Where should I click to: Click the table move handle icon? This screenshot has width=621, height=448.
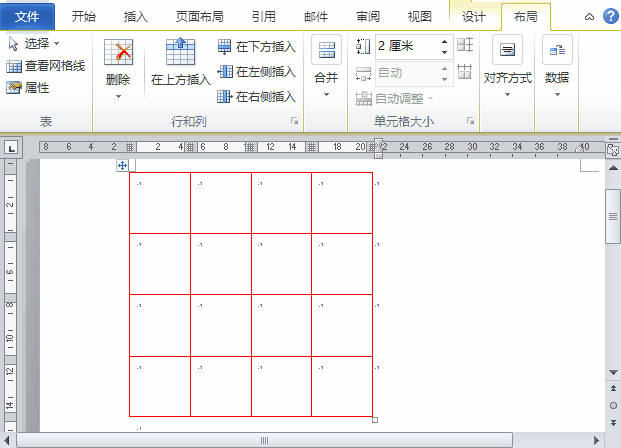pos(122,166)
